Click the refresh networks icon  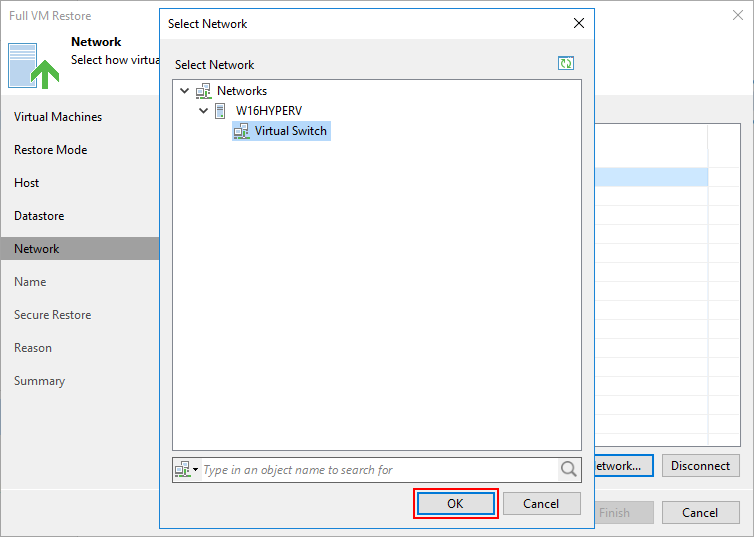click(x=566, y=63)
